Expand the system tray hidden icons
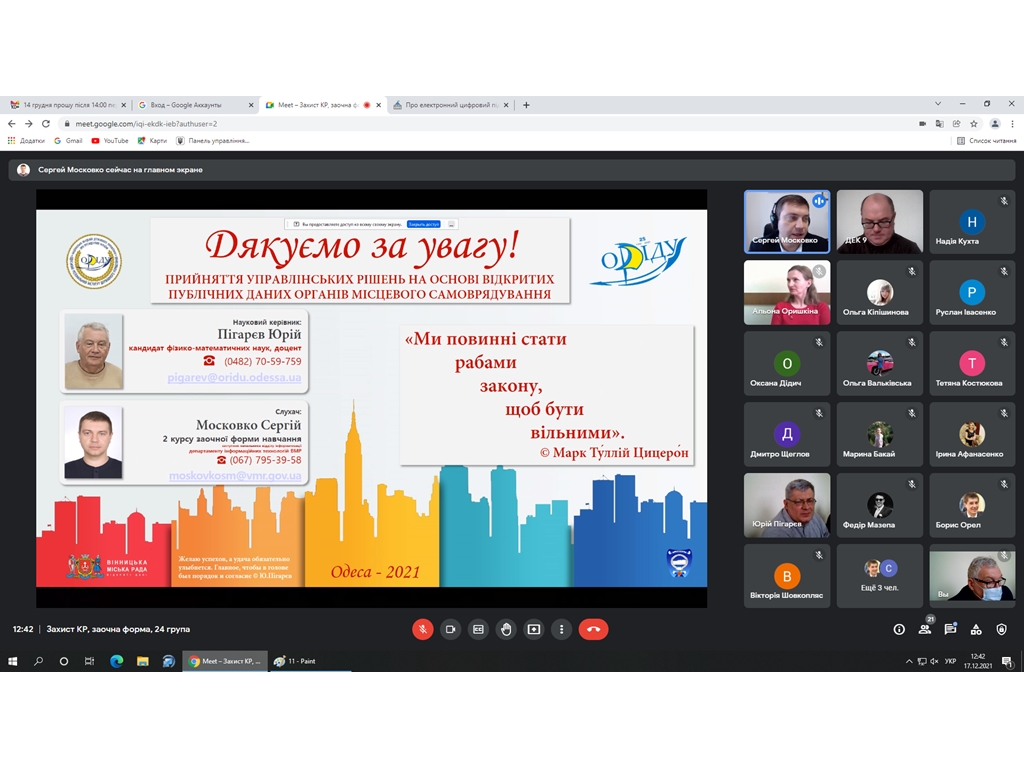 click(909, 662)
